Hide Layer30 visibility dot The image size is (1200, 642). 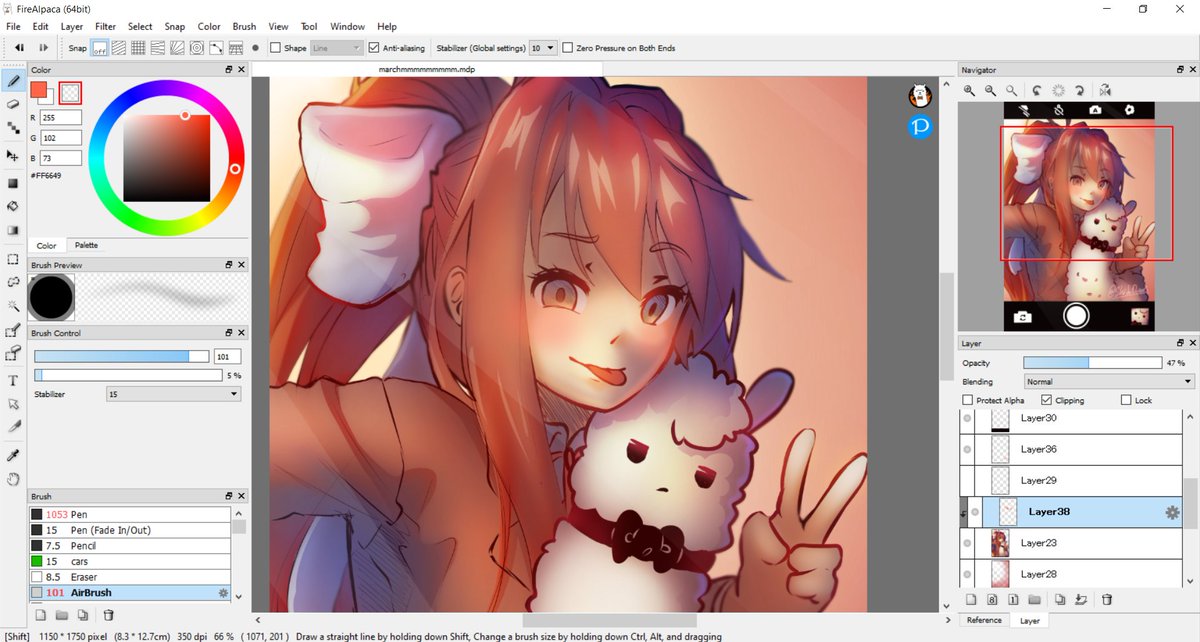click(967, 418)
